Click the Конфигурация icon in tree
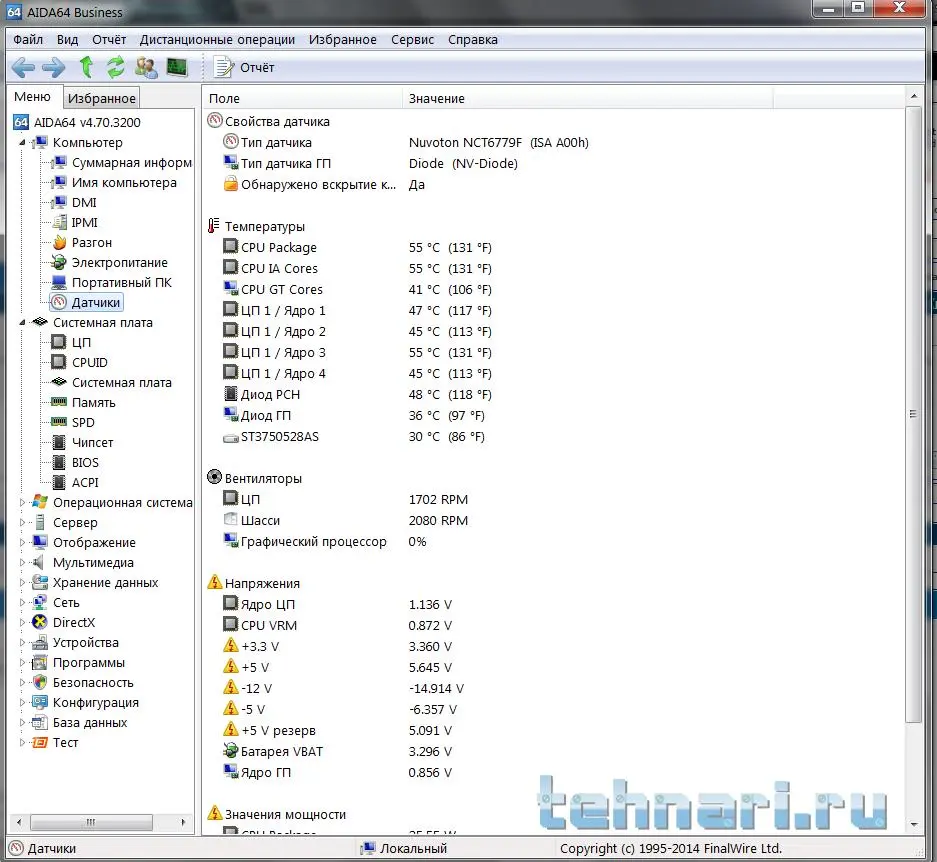 pos(39,702)
